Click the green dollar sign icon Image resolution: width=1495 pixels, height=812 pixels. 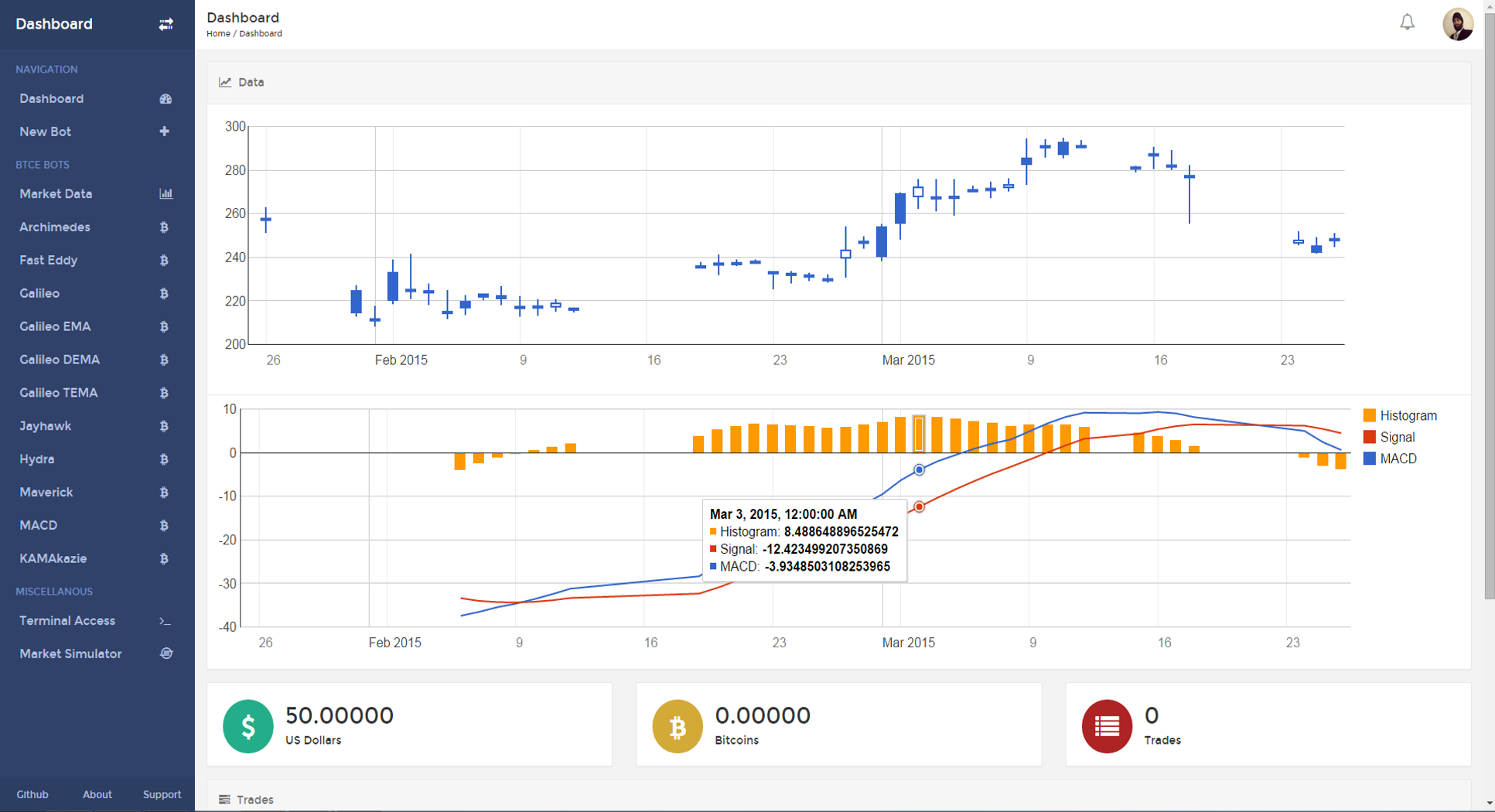pos(248,726)
